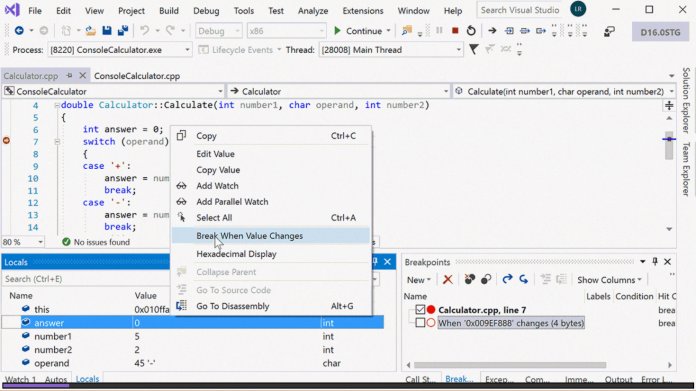Click the Save All icon
The width and height of the screenshot is (696, 391).
click(x=123, y=31)
